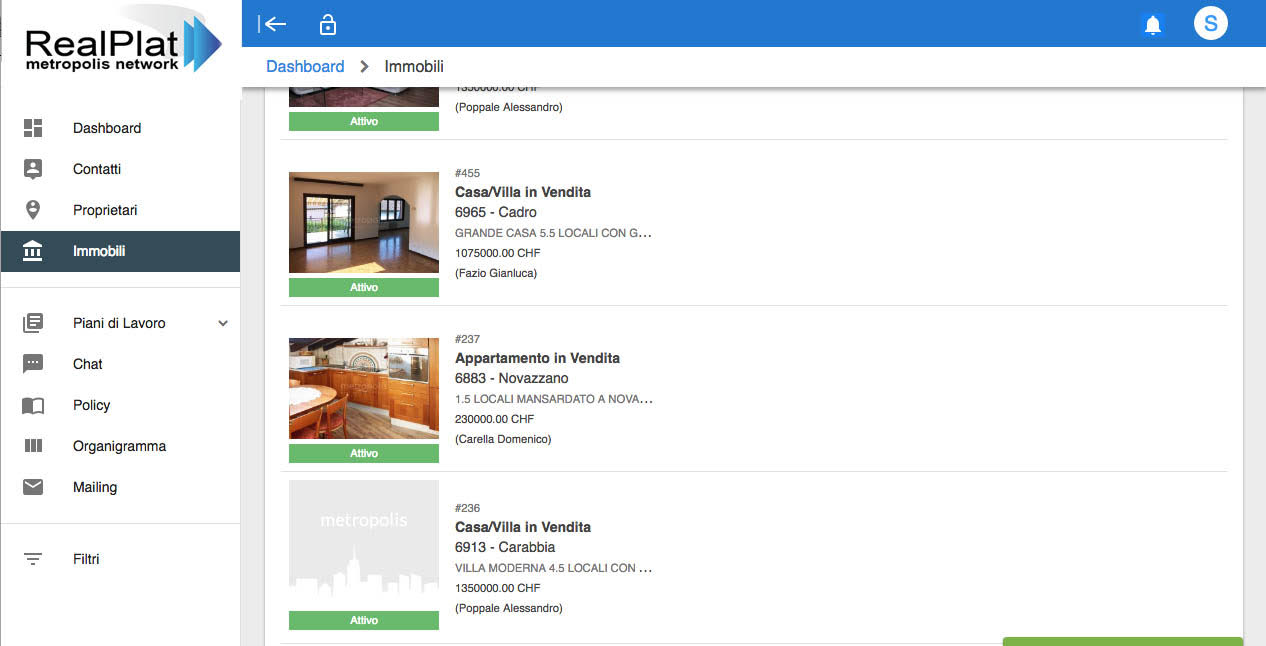Select Immobili in the sidebar menu
The width and height of the screenshot is (1266, 646).
pyautogui.click(x=99, y=251)
